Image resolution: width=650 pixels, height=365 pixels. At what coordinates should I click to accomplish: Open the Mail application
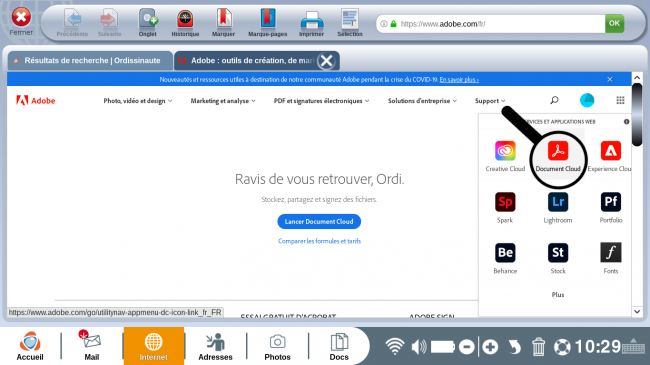tap(92, 346)
